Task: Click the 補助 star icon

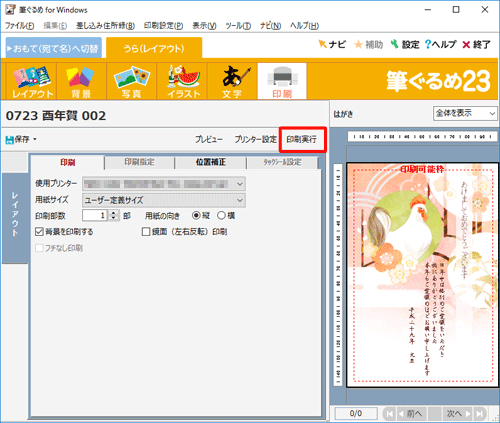Action: tap(358, 44)
